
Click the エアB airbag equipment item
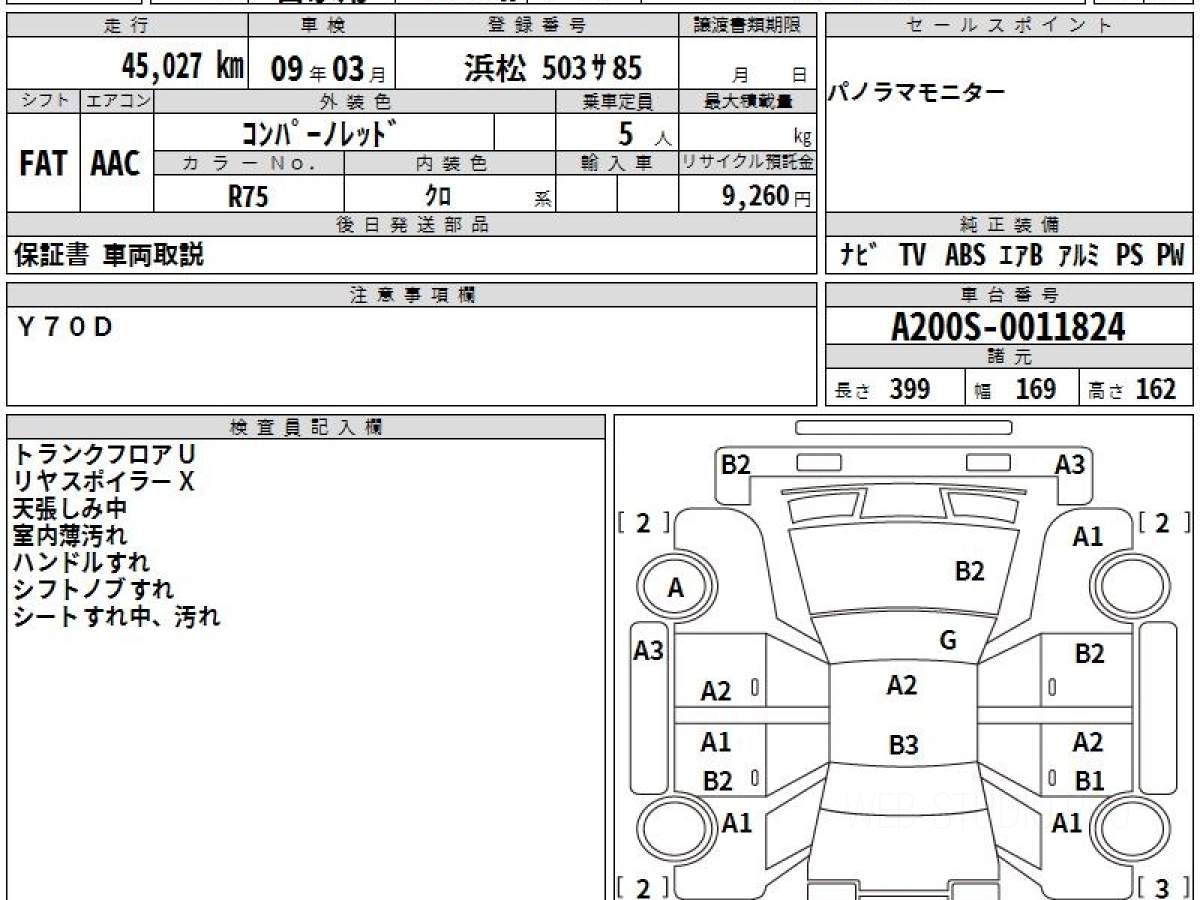(1020, 255)
